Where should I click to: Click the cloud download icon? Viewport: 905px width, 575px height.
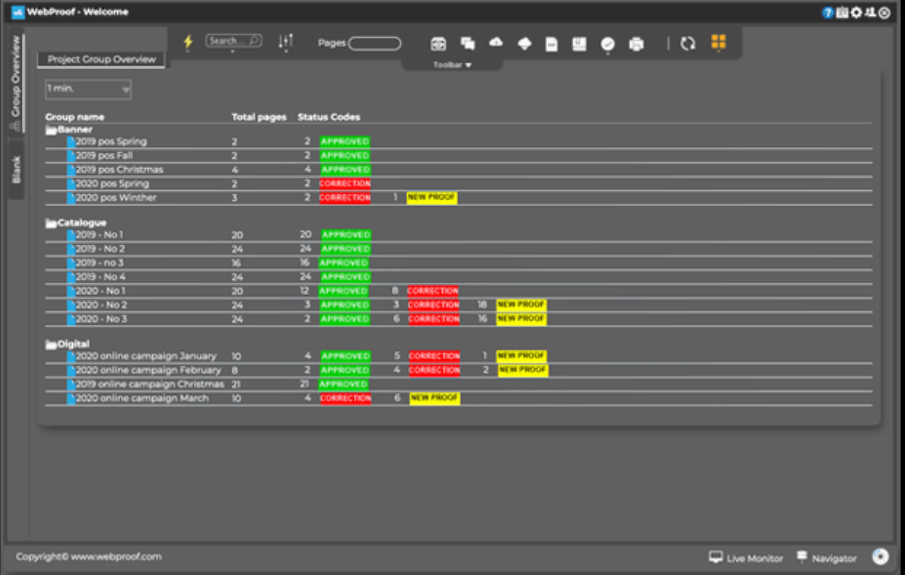[x=524, y=44]
